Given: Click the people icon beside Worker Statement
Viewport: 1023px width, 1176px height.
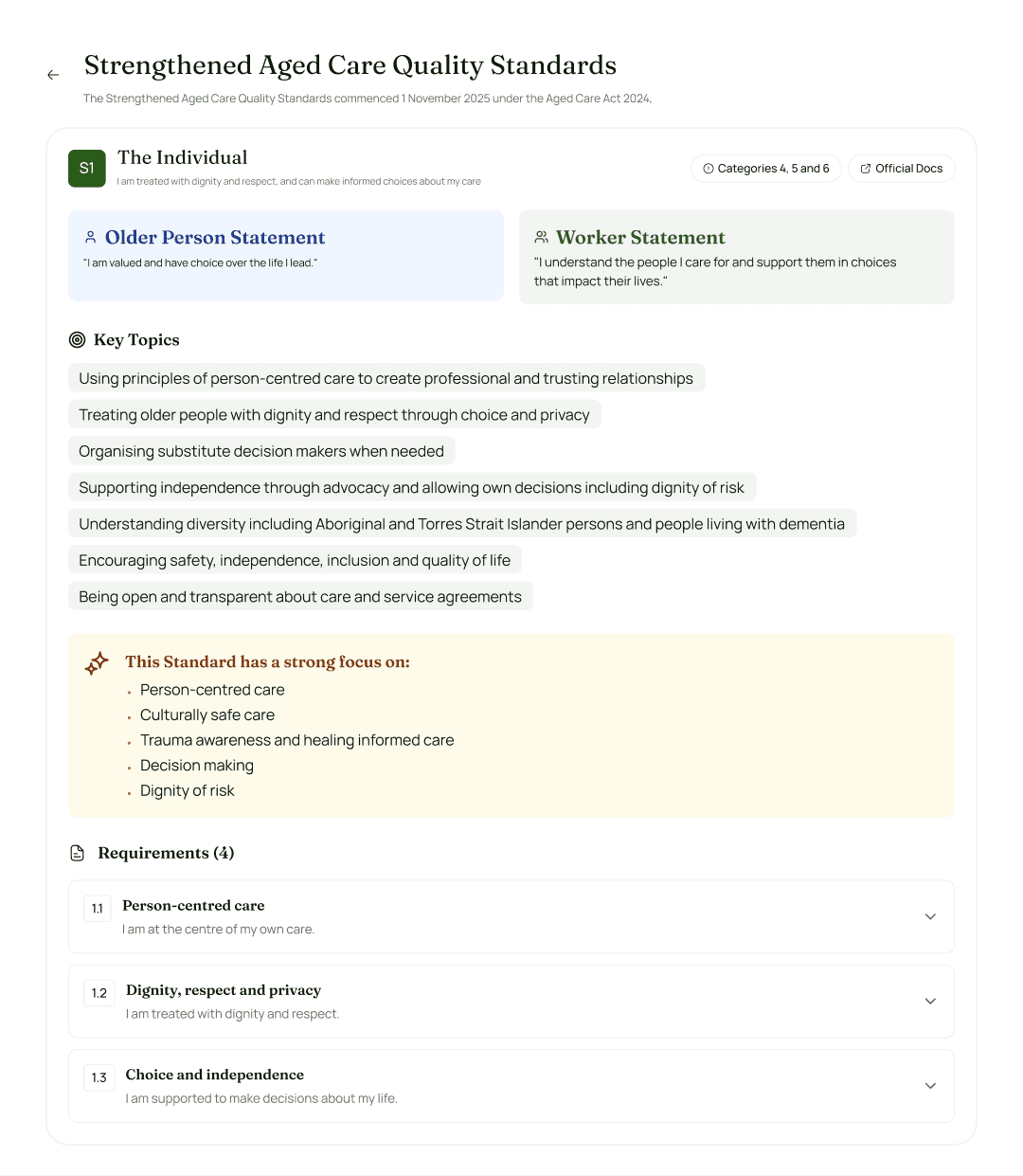Looking at the screenshot, I should pos(541,235).
